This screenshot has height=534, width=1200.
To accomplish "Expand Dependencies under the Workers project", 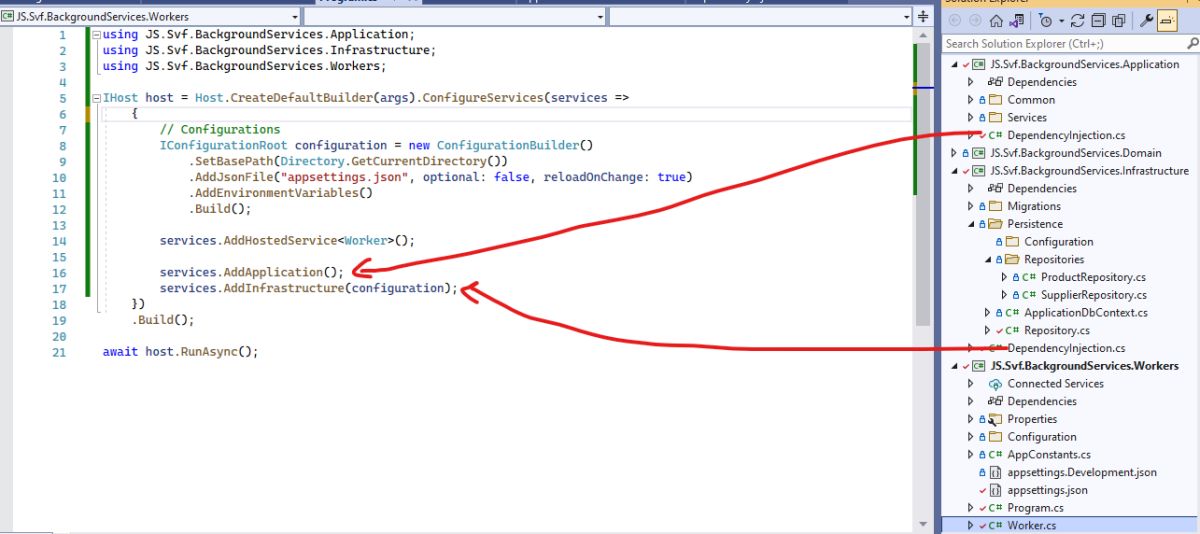I will [x=970, y=402].
